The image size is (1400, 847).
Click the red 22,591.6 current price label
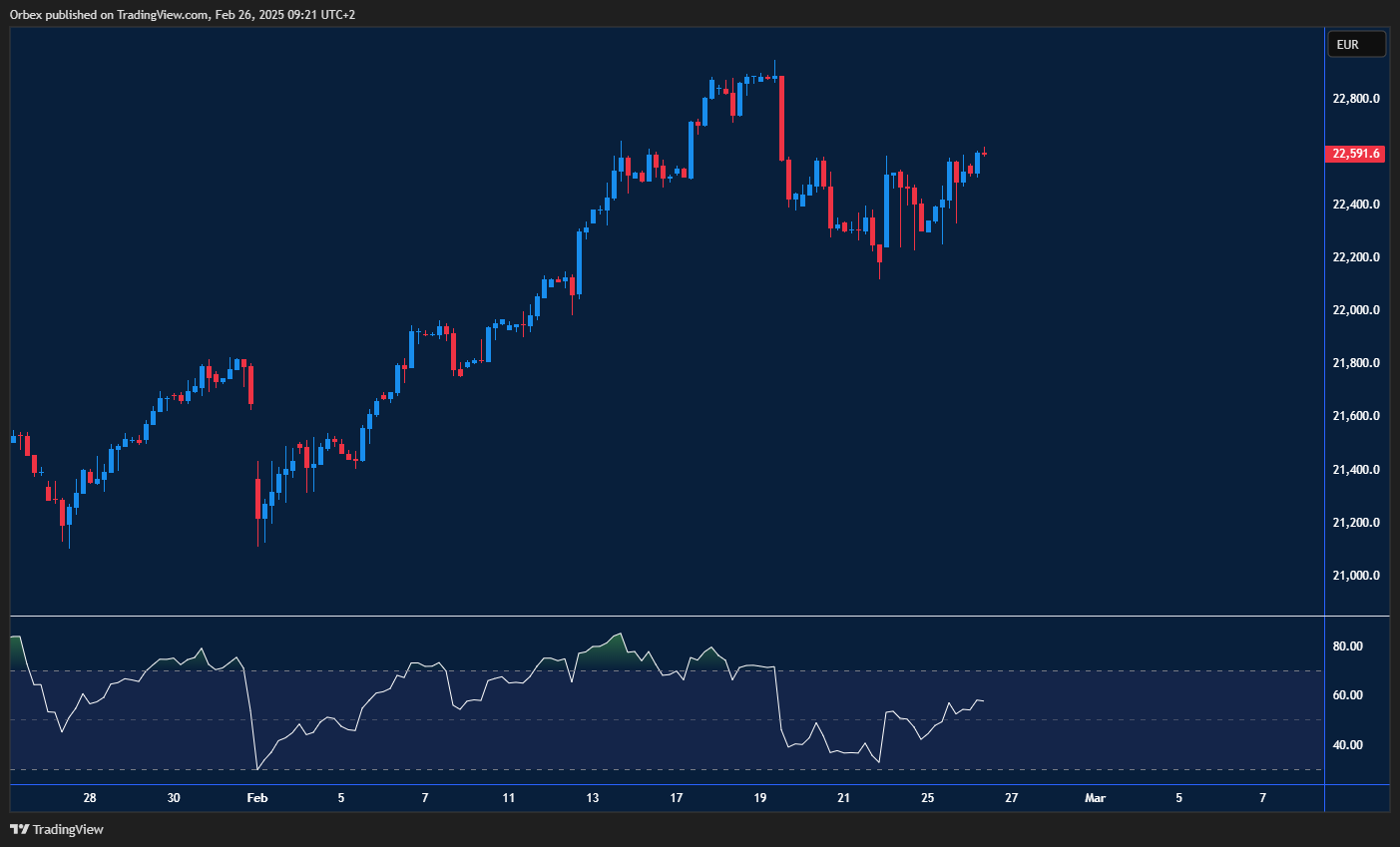click(x=1356, y=154)
